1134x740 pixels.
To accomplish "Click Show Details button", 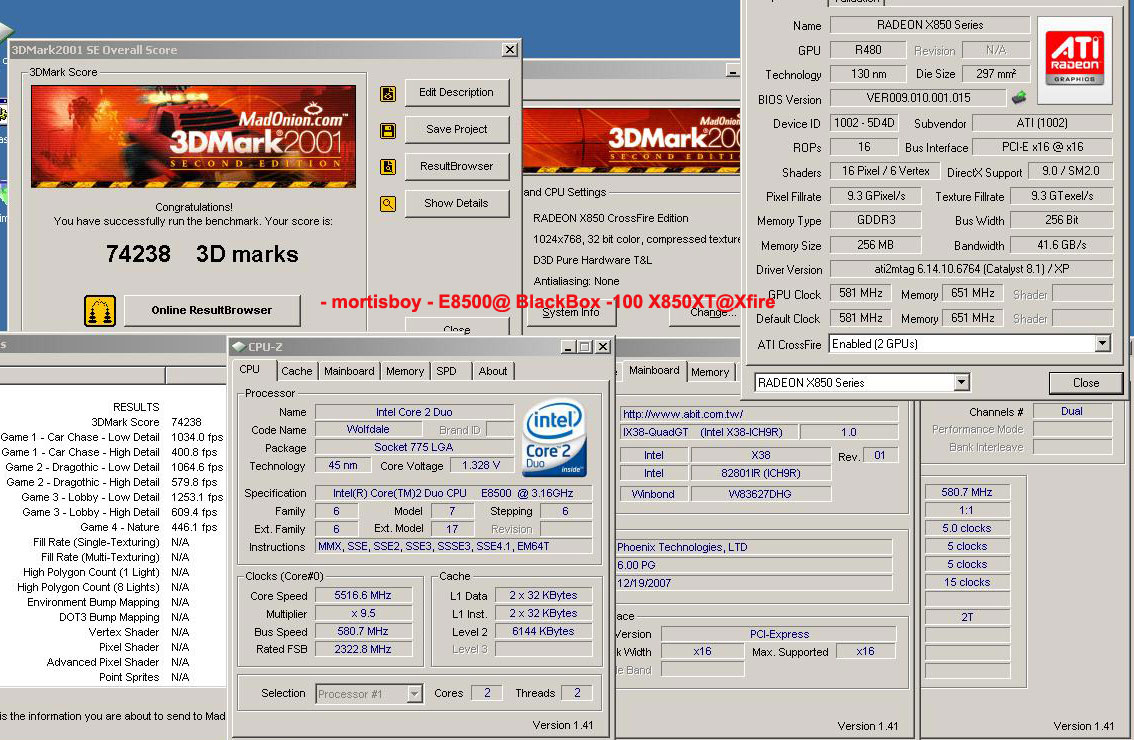I will 456,203.
